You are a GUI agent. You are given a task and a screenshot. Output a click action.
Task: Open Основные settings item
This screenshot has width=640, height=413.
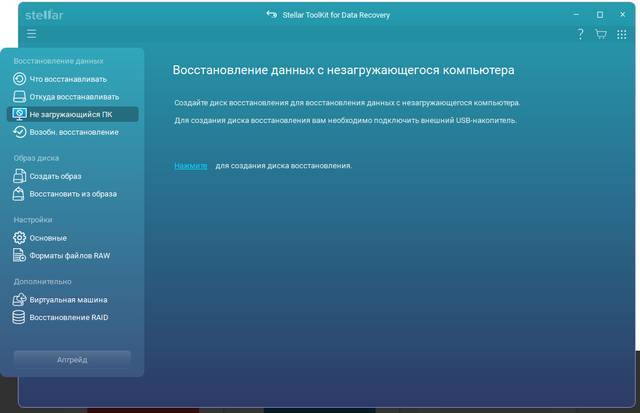tap(73, 238)
